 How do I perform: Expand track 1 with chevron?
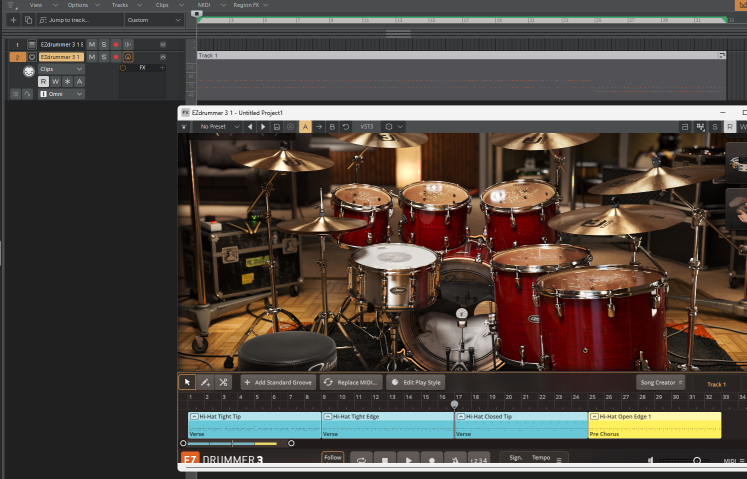(163, 44)
